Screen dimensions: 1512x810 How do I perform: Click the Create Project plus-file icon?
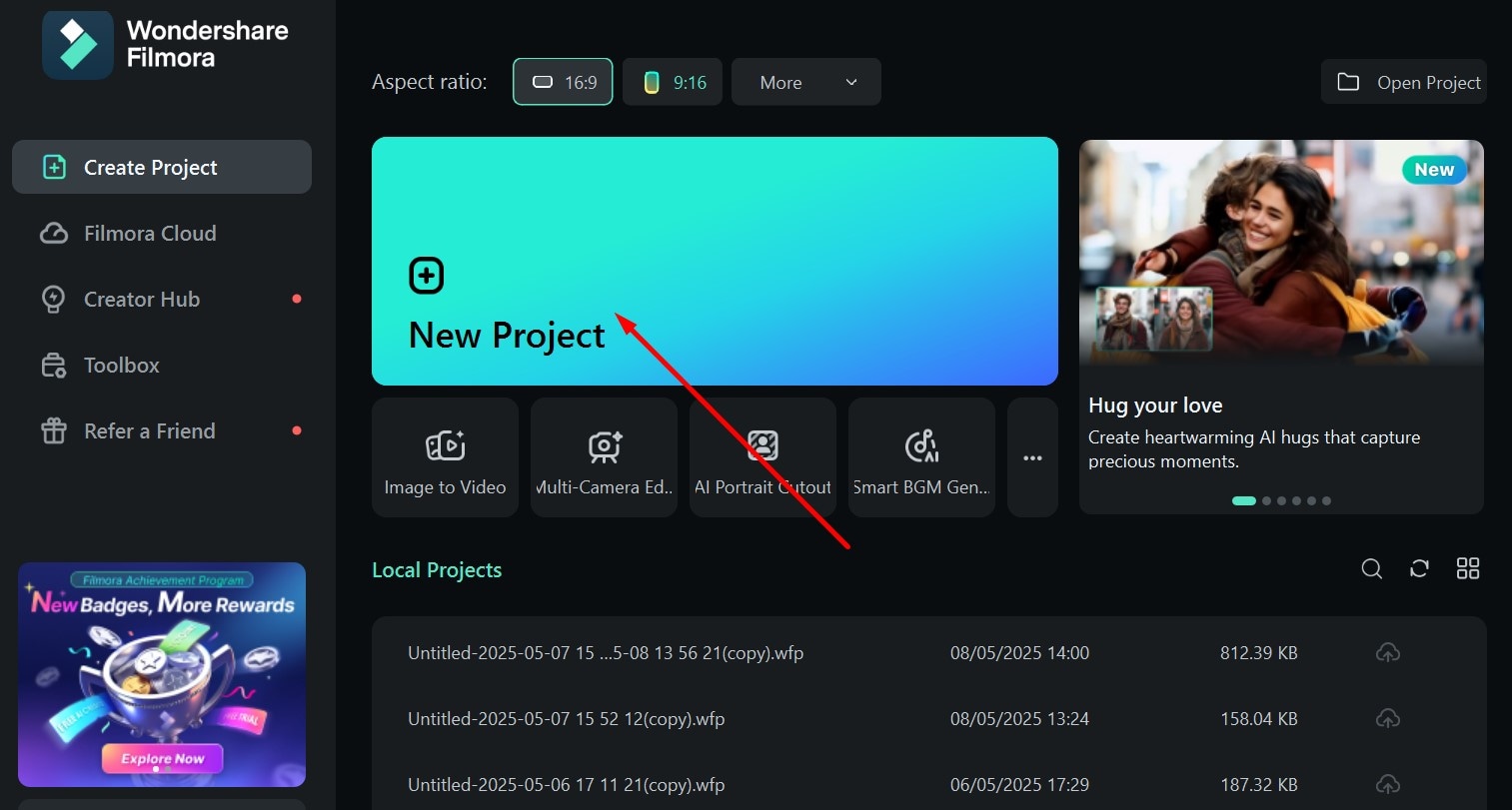coord(54,167)
